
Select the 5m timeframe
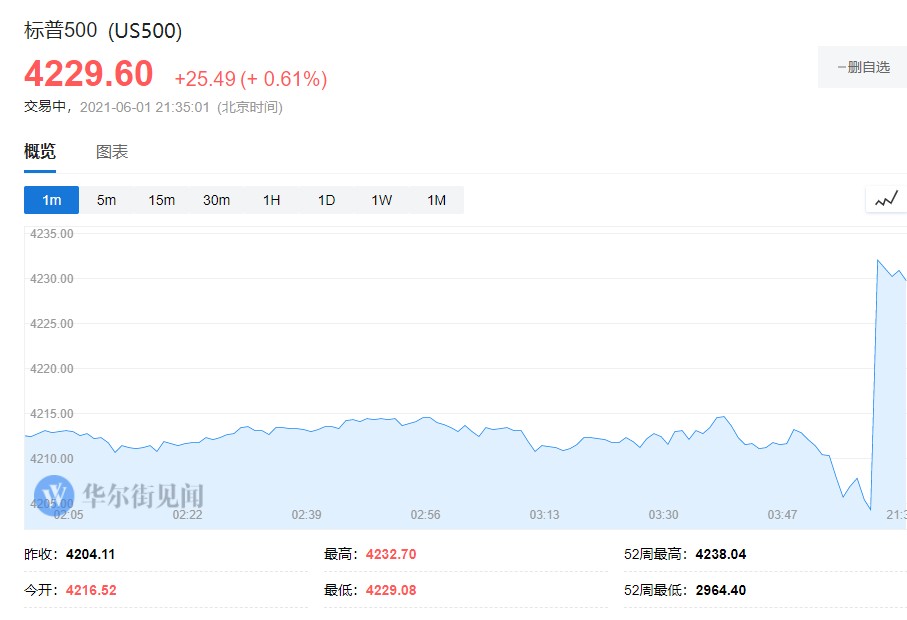[x=106, y=200]
